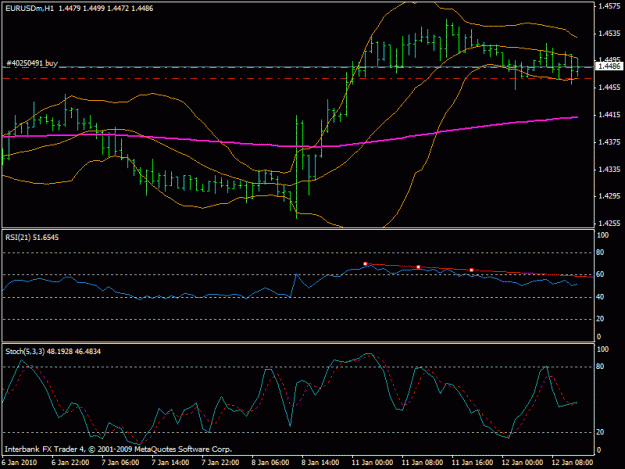Click the Stochastic scale label 20
This screenshot has height=469, width=625.
(600, 432)
